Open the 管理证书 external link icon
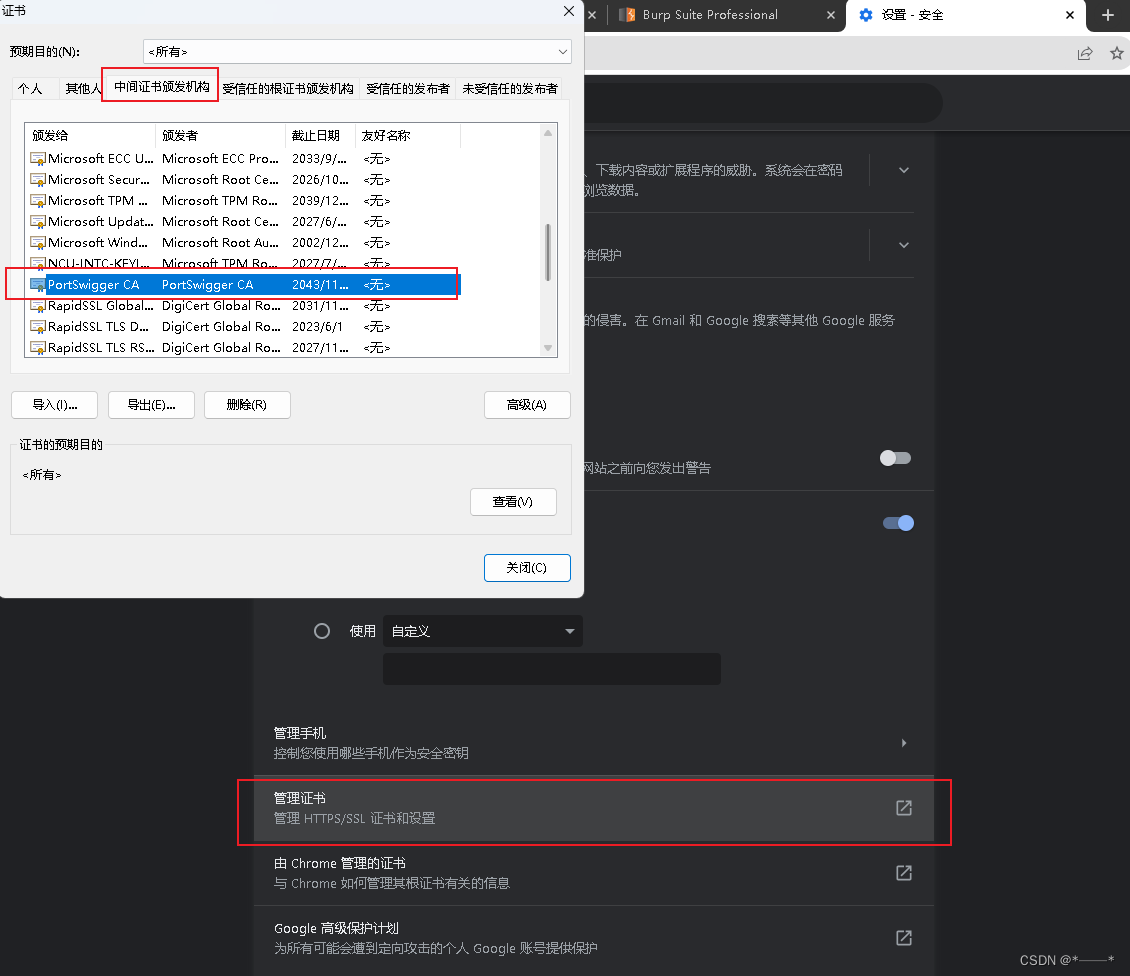Screen dimensions: 1130x976 tap(904, 808)
